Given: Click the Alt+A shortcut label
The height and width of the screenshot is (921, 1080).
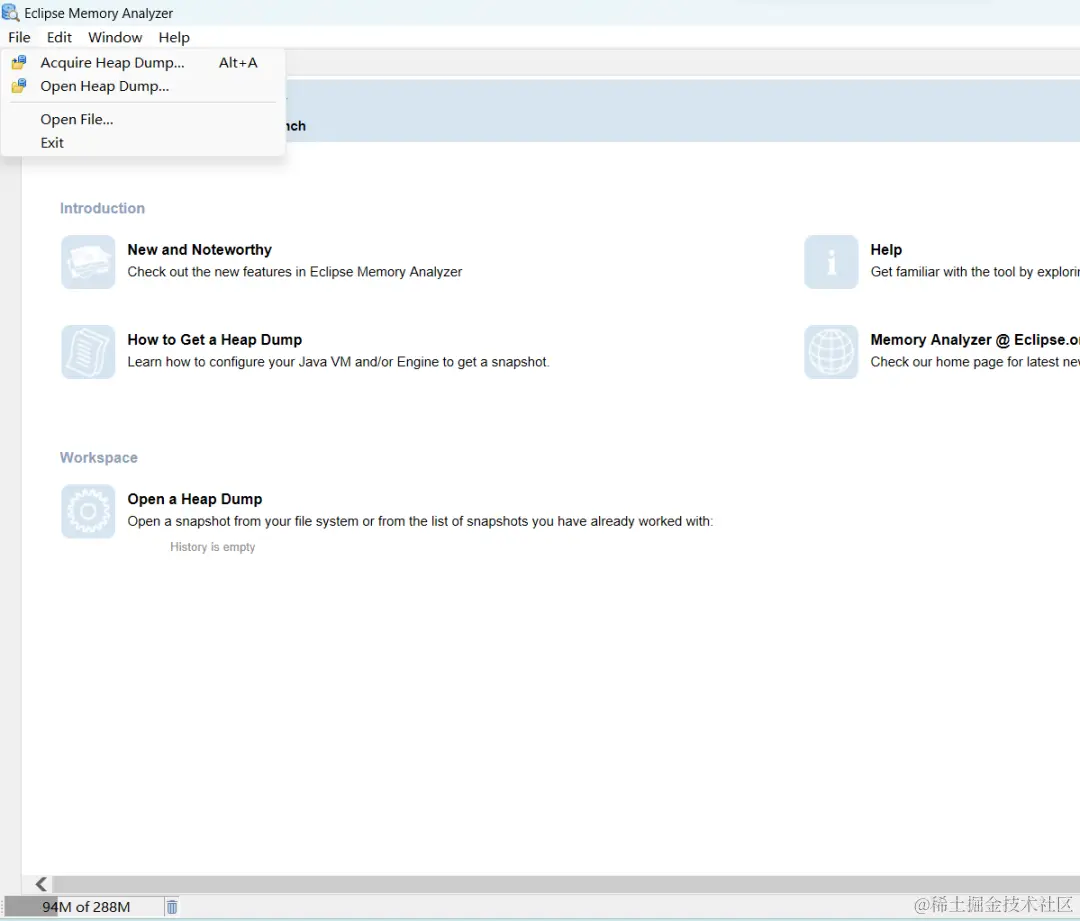Looking at the screenshot, I should (238, 63).
